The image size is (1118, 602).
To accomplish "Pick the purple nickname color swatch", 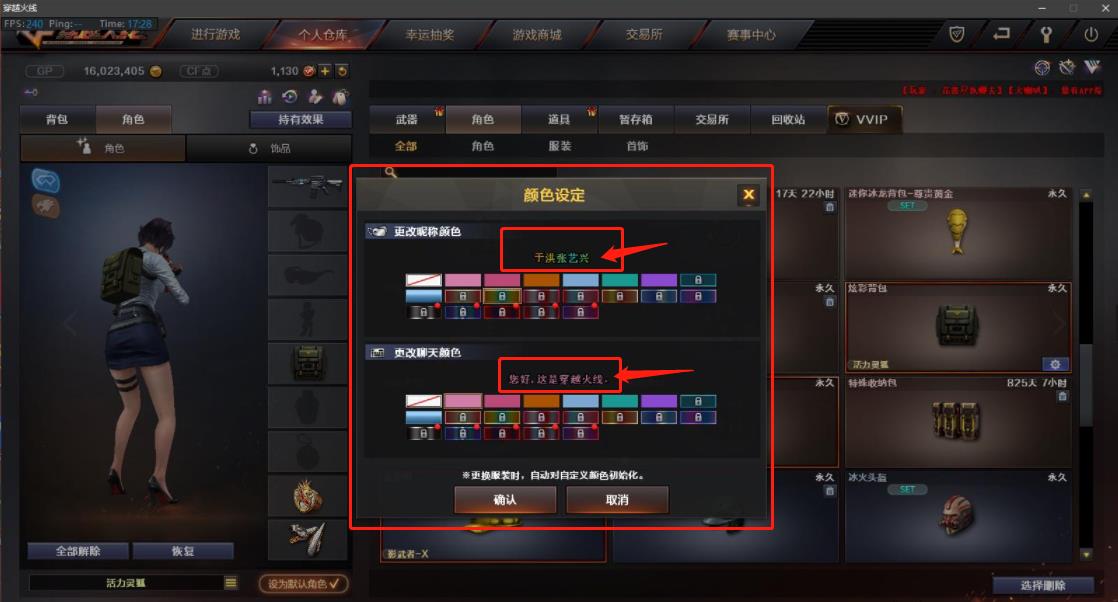I will pos(659,280).
